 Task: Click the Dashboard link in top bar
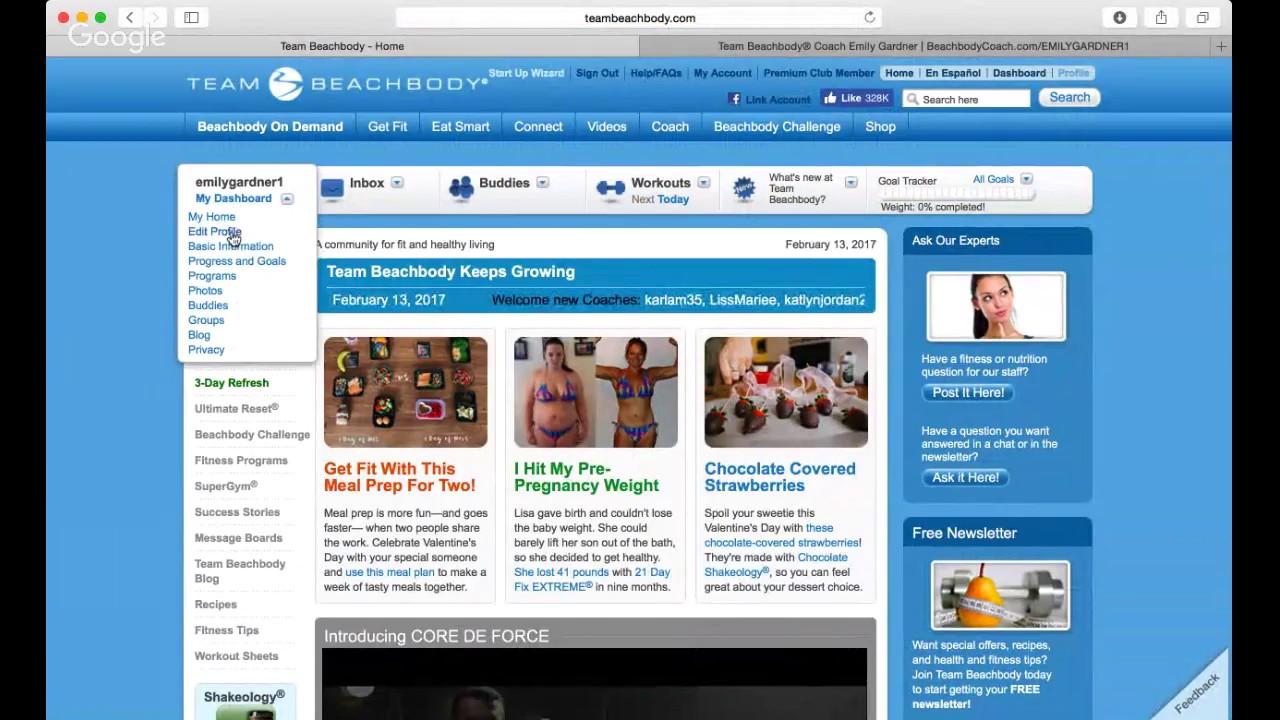coord(1019,73)
